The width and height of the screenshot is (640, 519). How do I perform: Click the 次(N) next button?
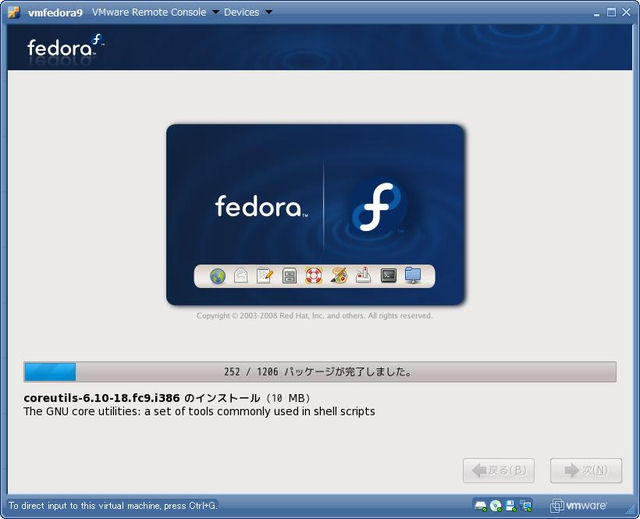point(586,470)
